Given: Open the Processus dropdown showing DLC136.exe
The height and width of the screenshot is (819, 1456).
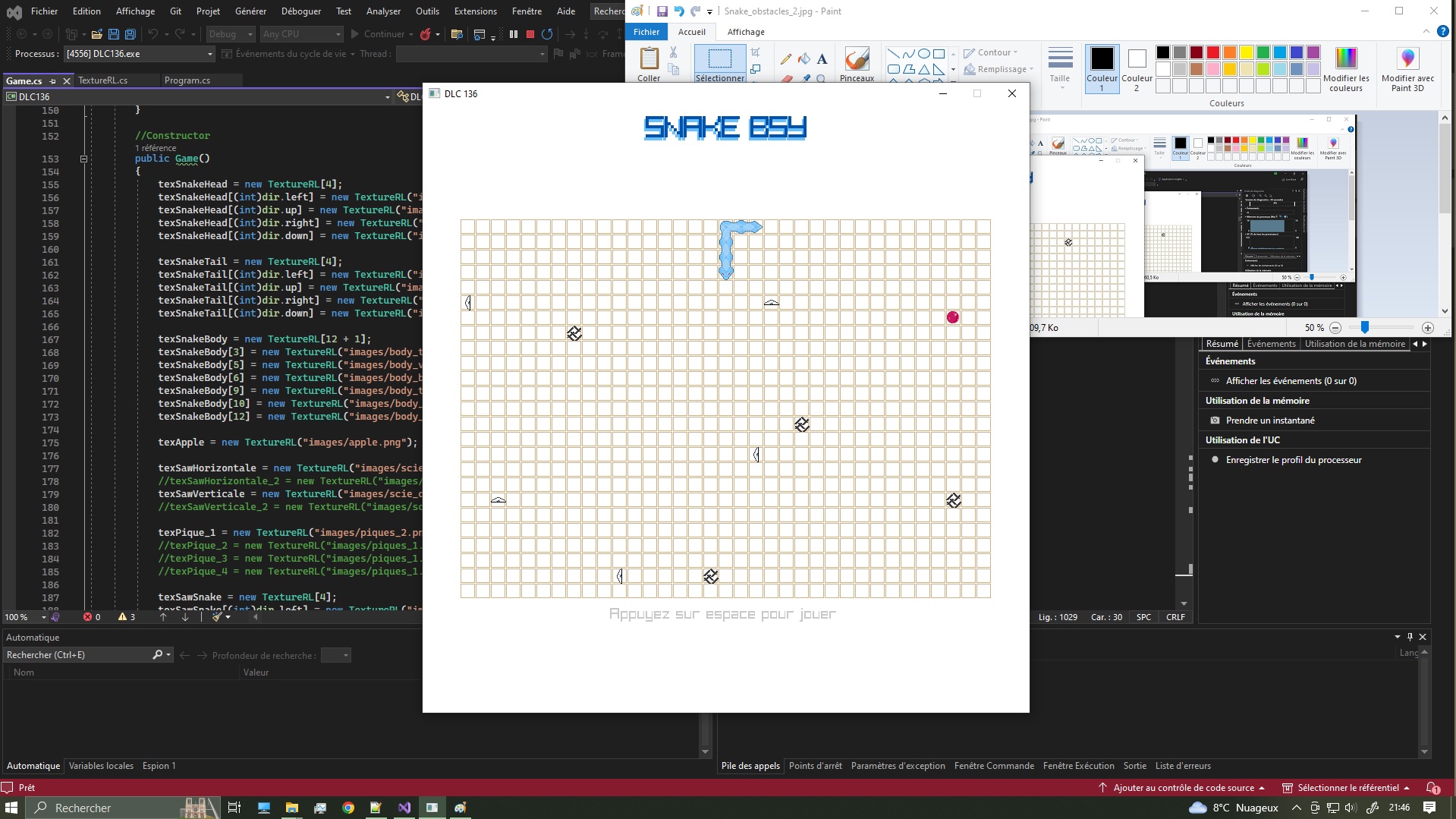Looking at the screenshot, I should [x=210, y=54].
